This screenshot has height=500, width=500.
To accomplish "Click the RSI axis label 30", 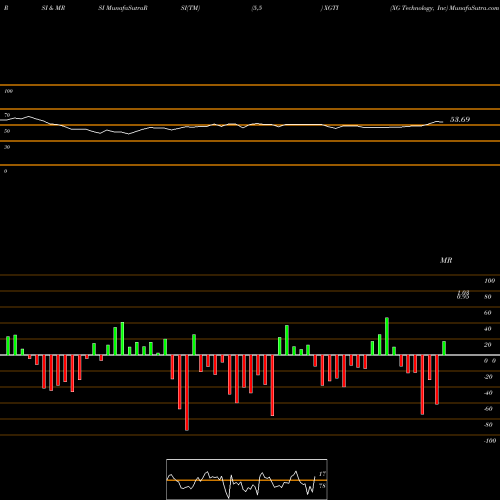I will (x=7, y=147).
